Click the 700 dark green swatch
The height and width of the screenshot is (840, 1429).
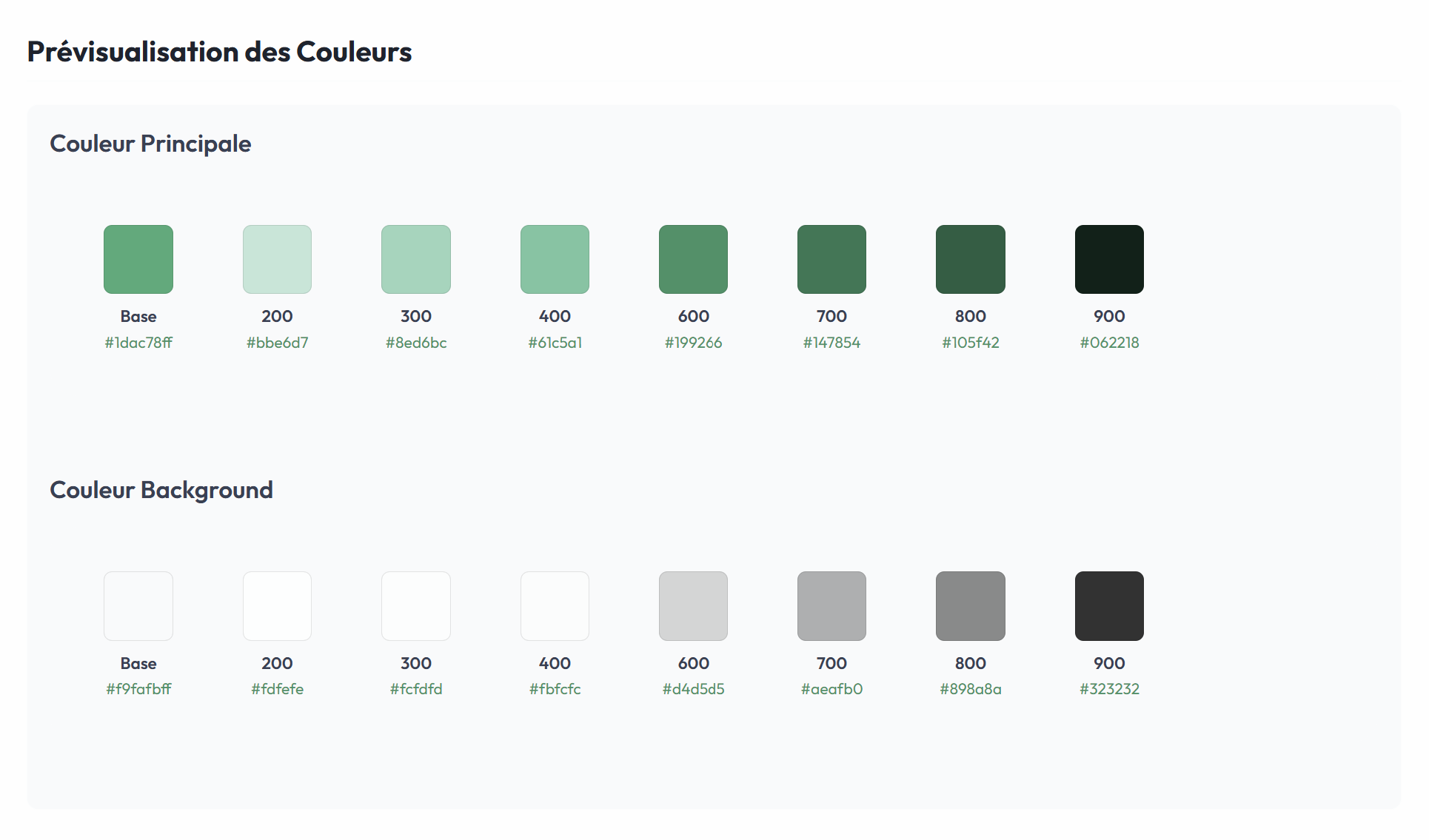coord(831,259)
